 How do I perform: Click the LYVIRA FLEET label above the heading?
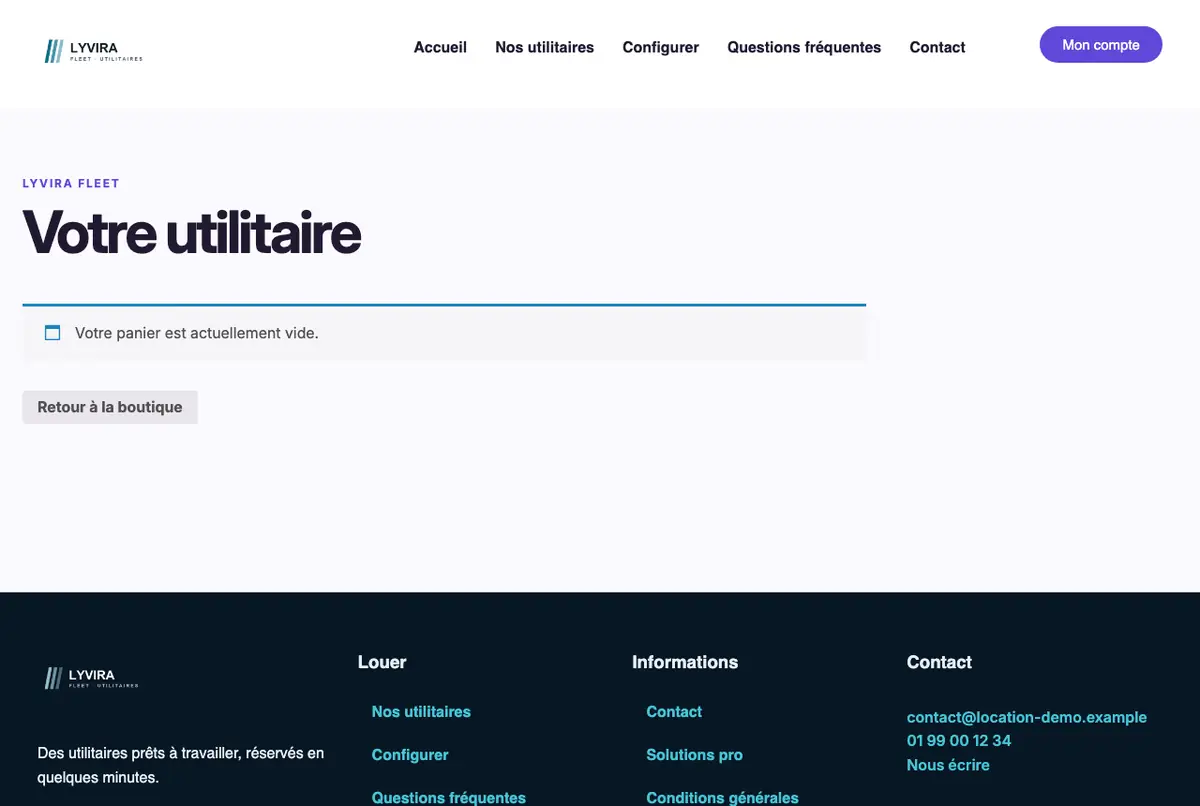click(x=71, y=184)
